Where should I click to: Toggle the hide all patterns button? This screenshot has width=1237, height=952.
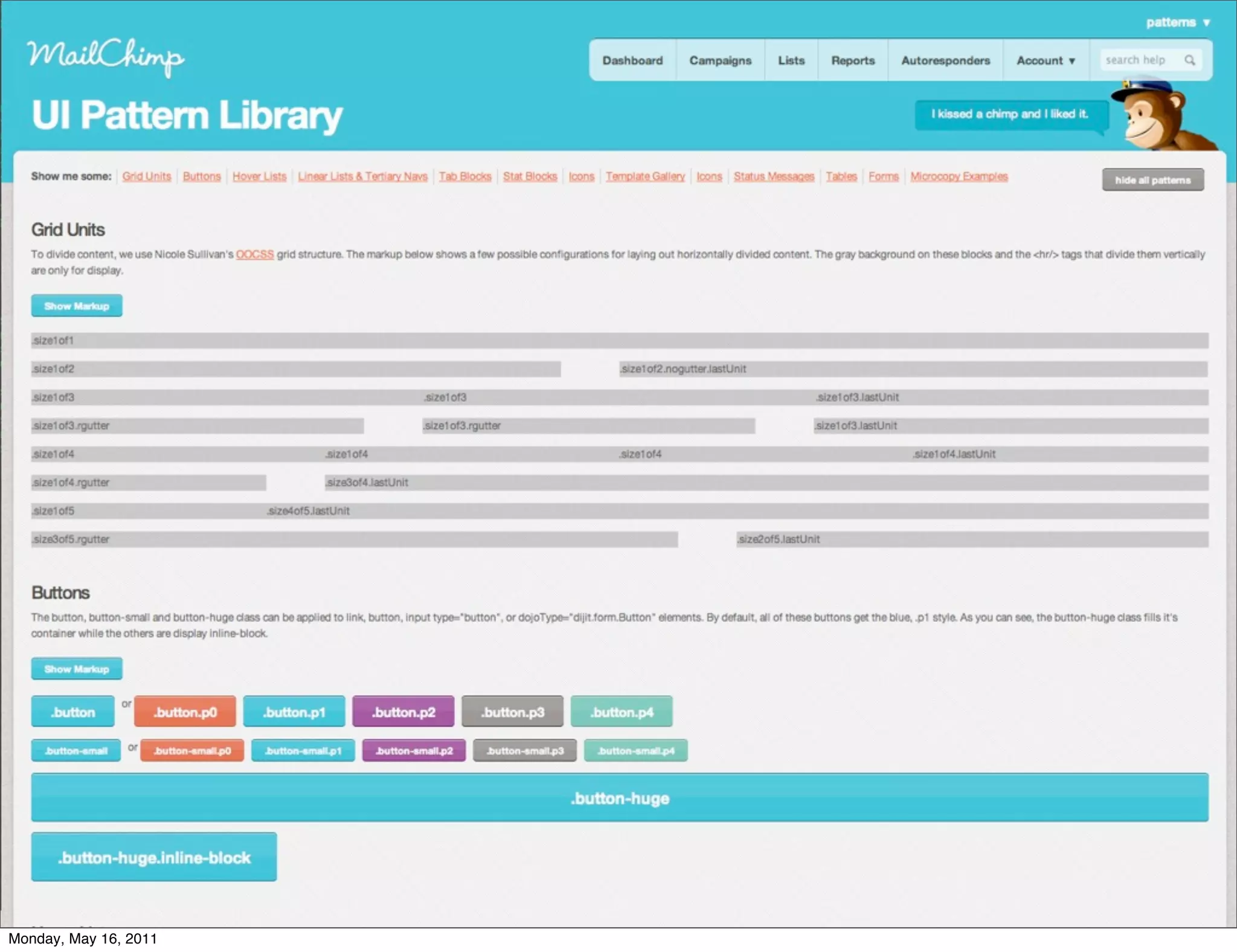pos(1152,180)
